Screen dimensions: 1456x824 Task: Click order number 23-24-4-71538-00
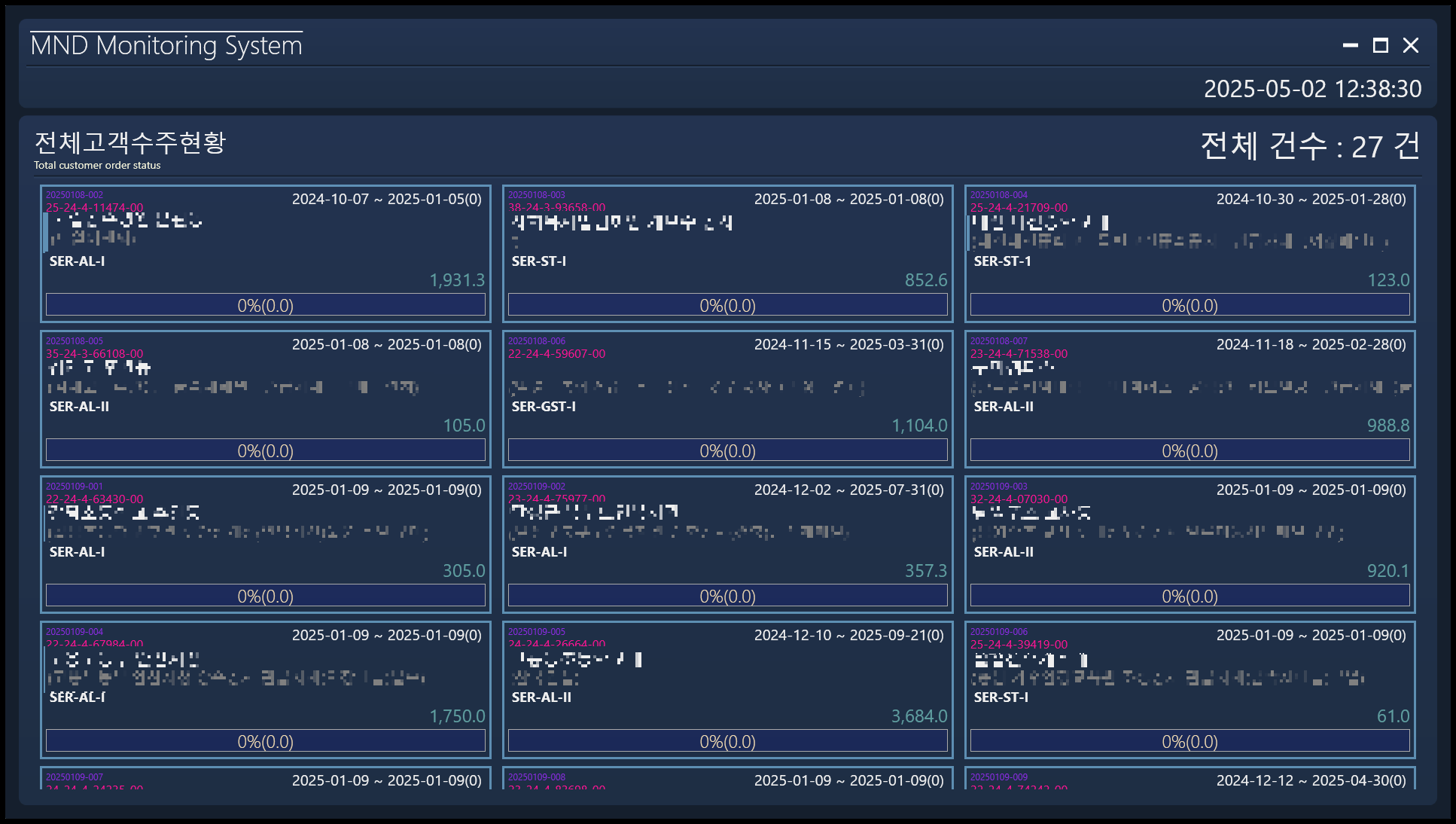pyautogui.click(x=1019, y=354)
